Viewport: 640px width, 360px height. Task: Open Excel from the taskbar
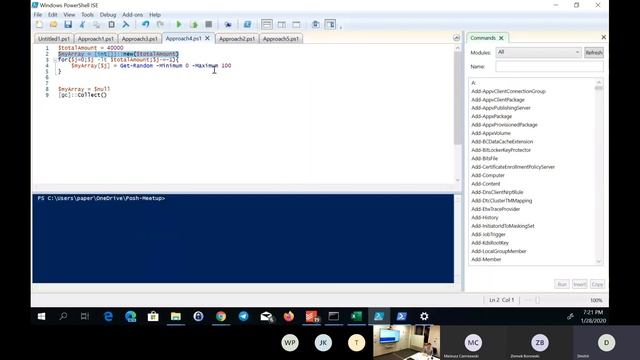356,316
